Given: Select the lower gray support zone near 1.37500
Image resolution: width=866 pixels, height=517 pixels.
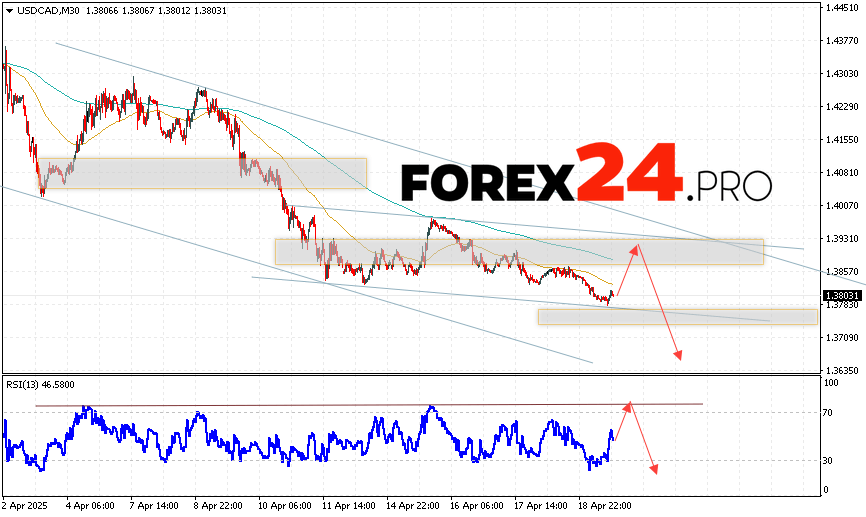Looking at the screenshot, I should tap(677, 316).
